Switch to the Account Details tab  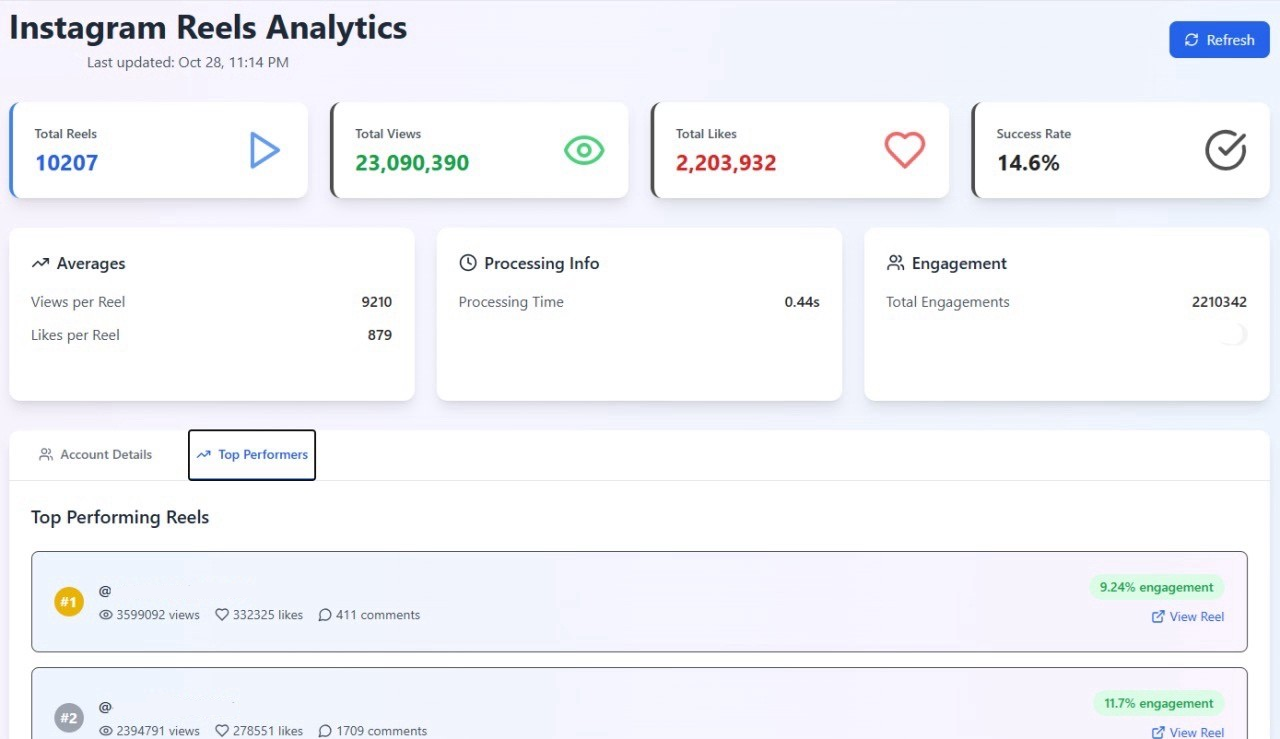coord(95,454)
